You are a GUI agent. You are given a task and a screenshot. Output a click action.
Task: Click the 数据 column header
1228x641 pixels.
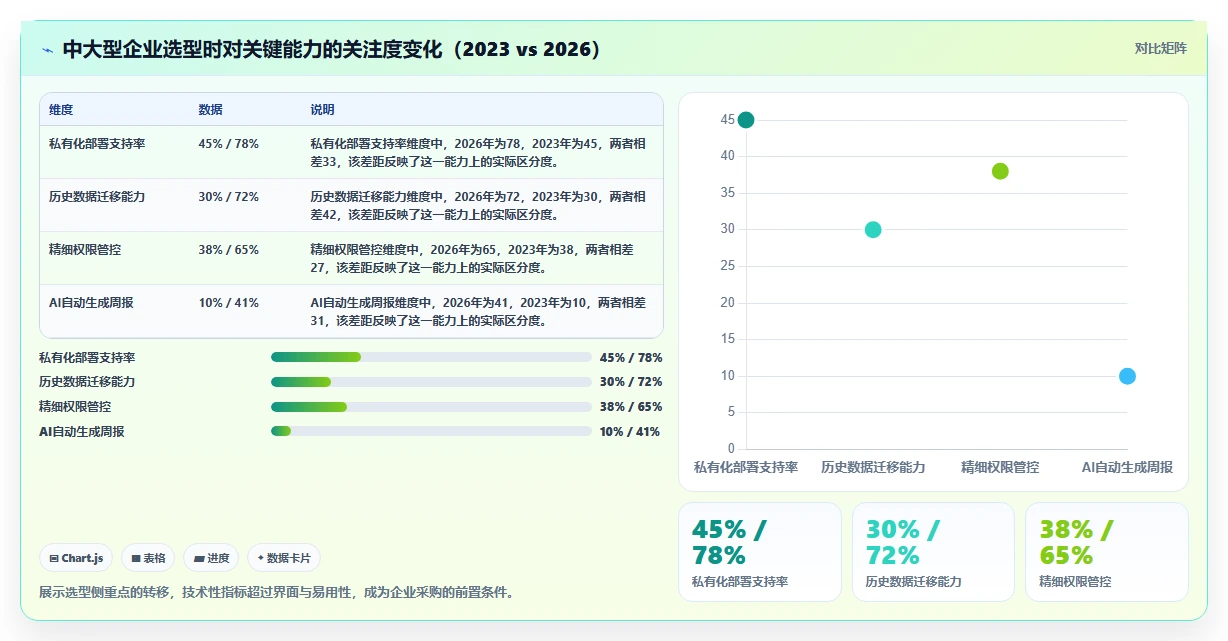[x=211, y=110]
